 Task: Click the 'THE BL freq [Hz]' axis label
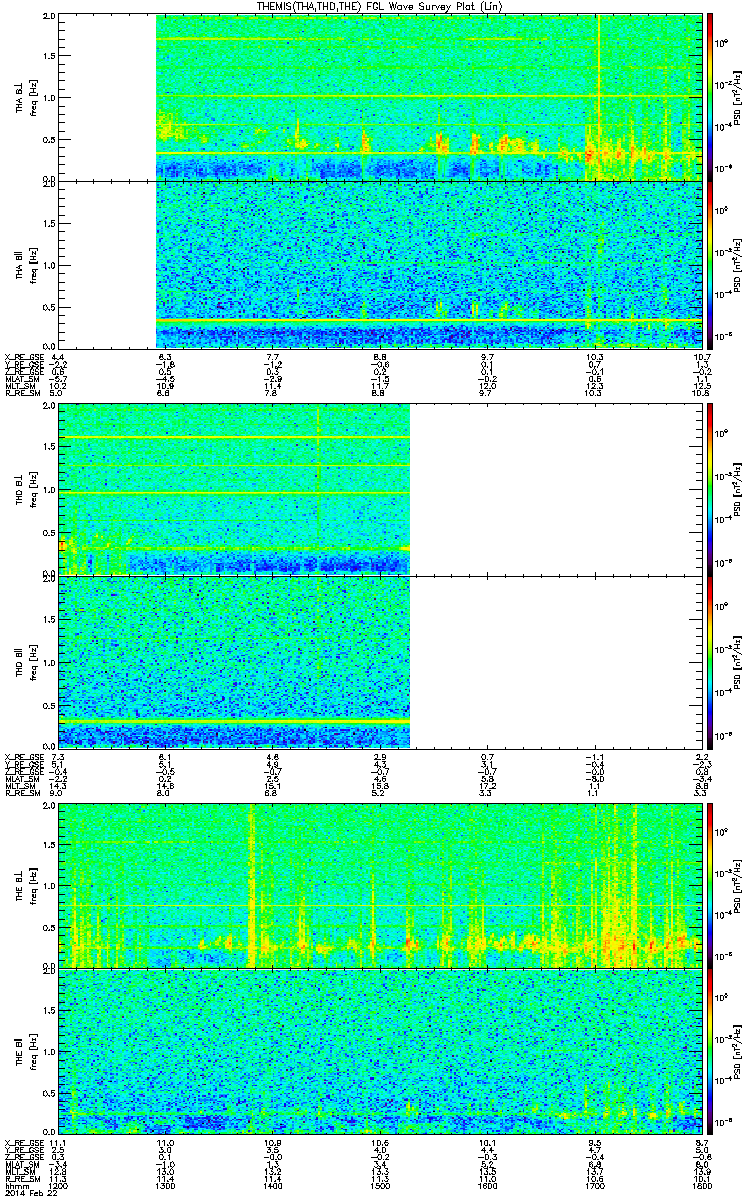(x=26, y=884)
